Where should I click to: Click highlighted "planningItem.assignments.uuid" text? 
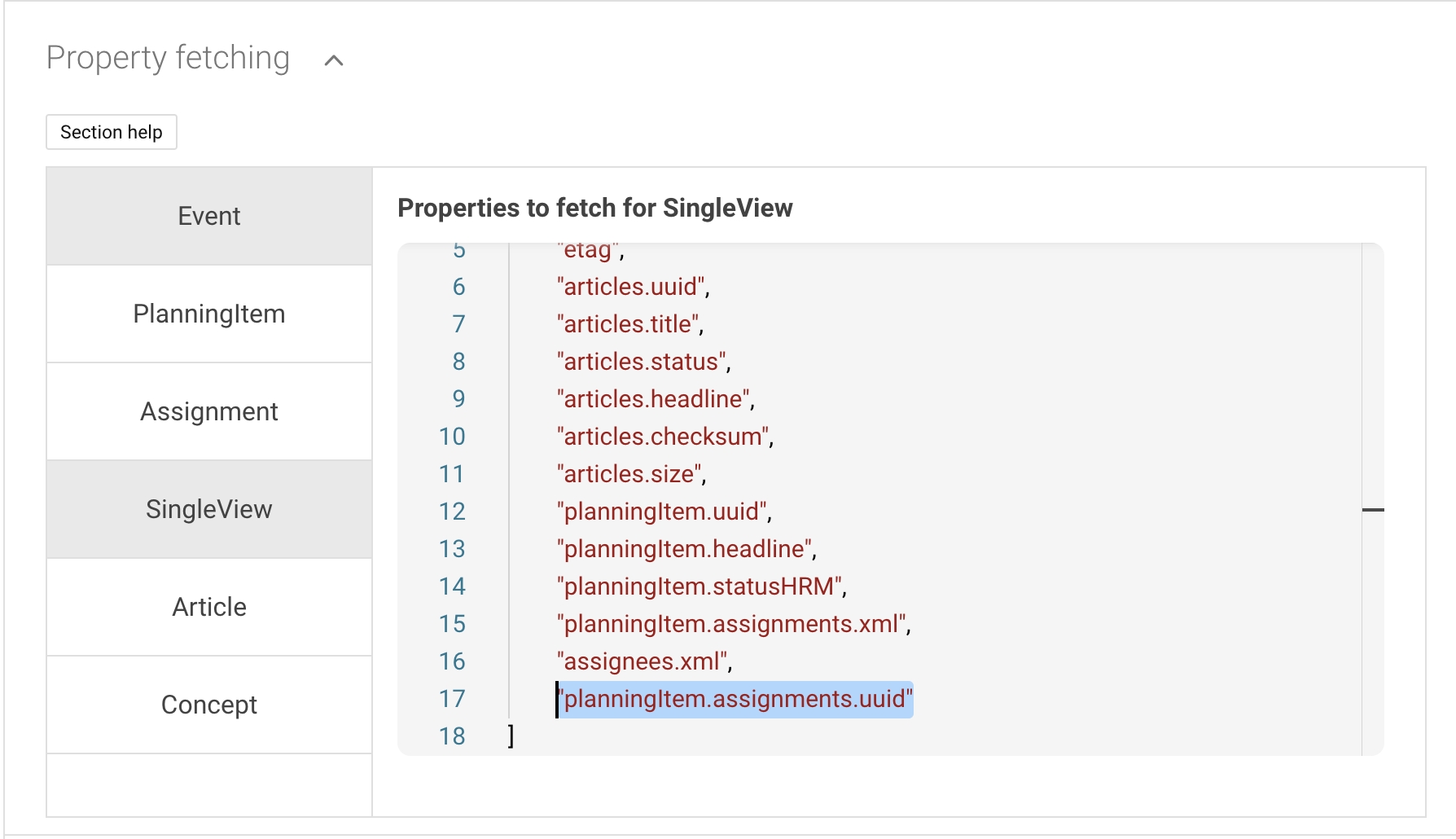[735, 699]
